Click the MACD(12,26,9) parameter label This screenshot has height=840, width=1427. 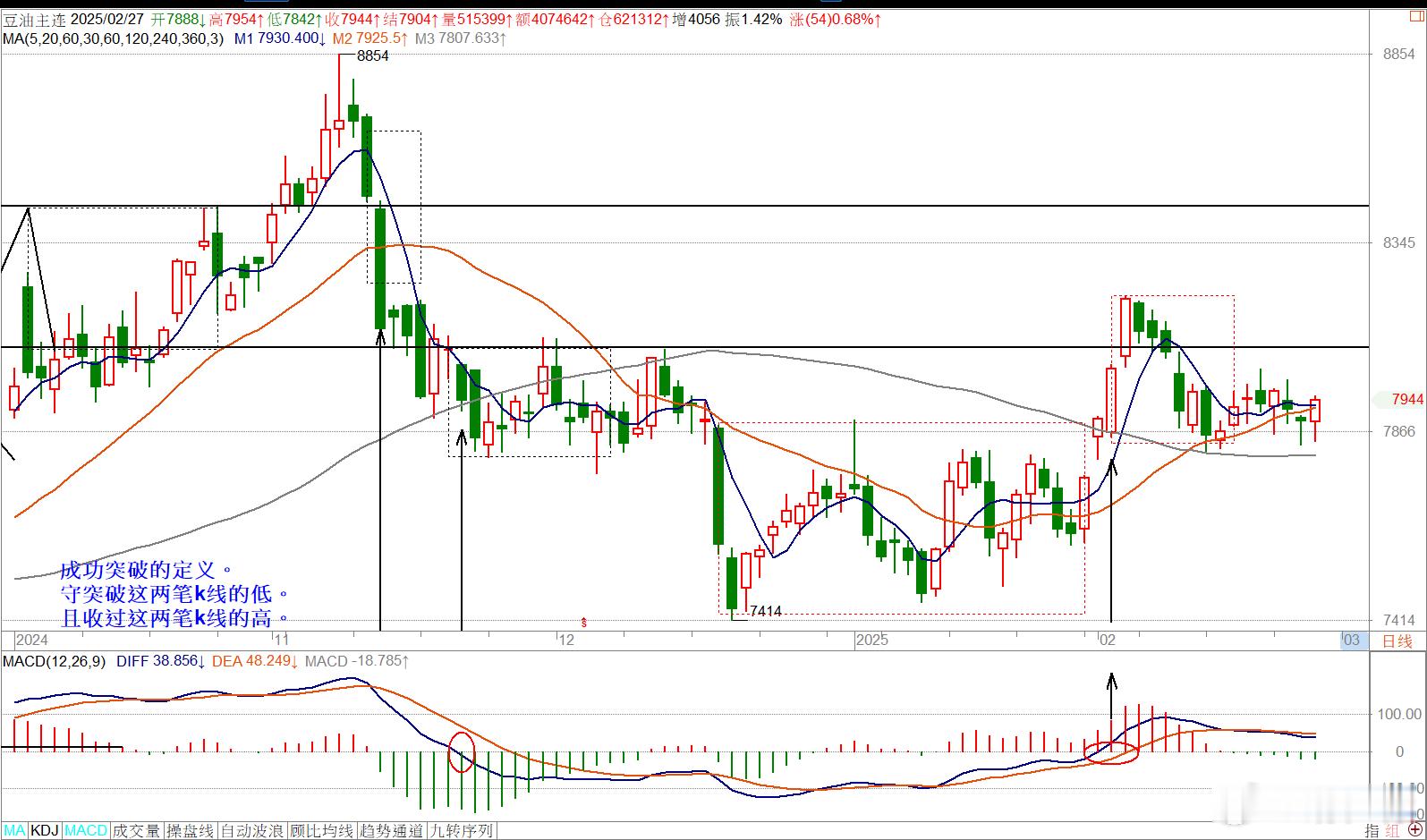click(54, 661)
